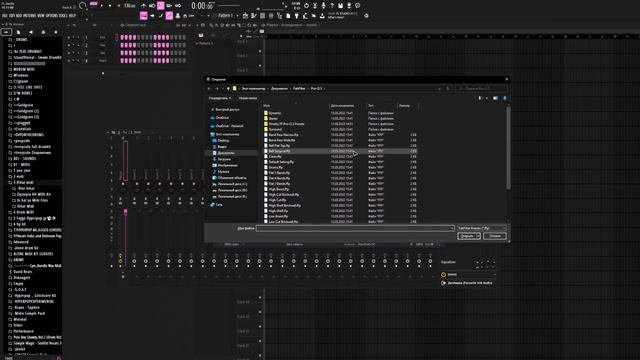Open the FILE menu
The image size is (640, 360).
click(5, 16)
